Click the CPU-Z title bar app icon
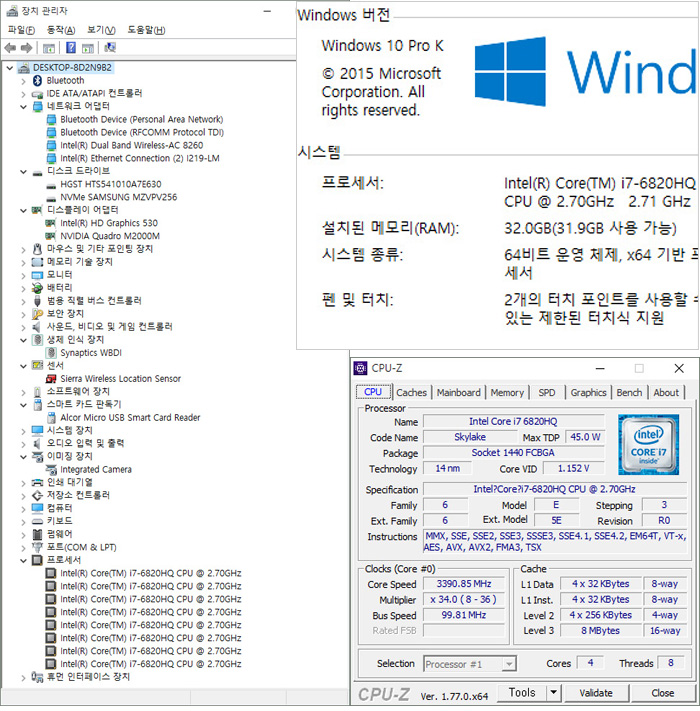700x711 pixels. click(x=360, y=369)
